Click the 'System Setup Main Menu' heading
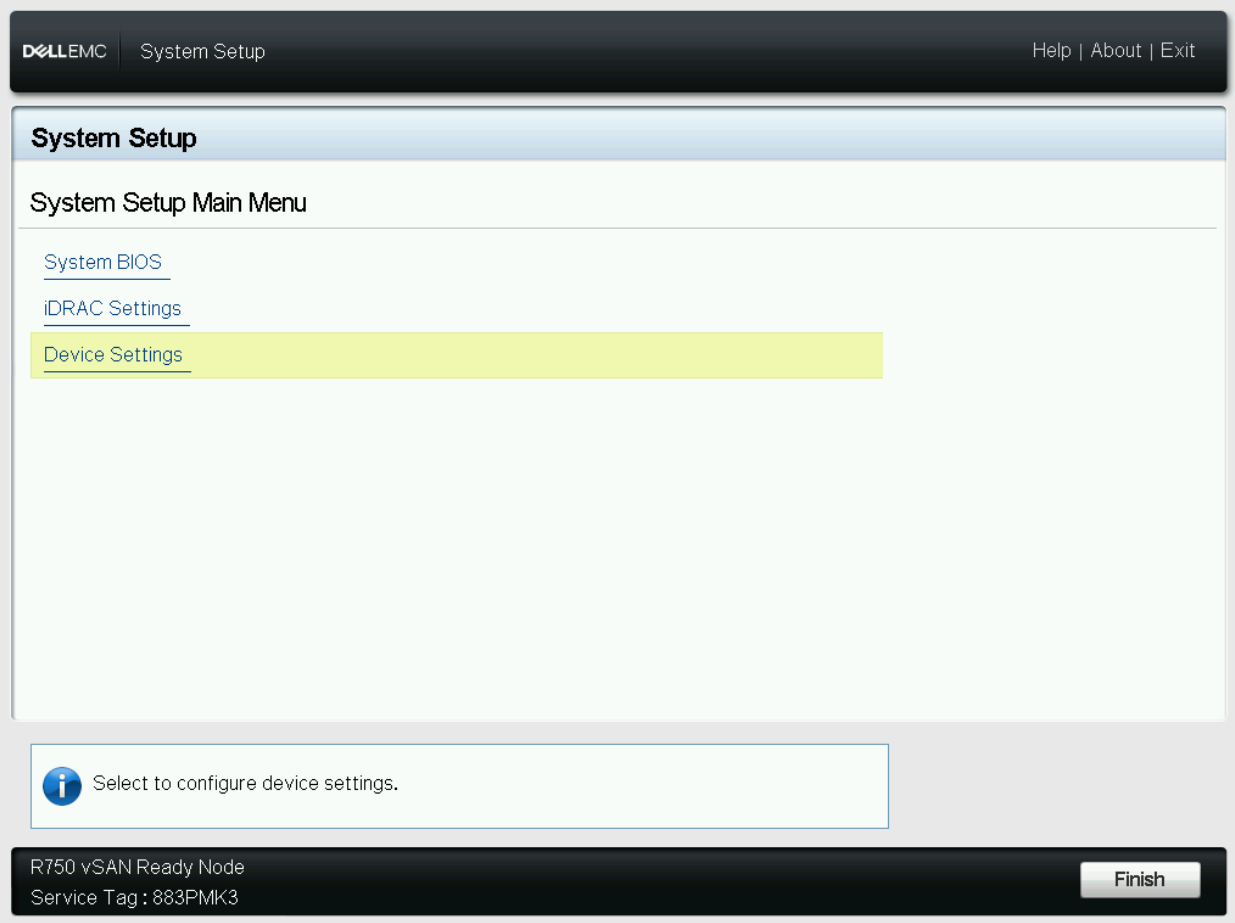Screen dimensions: 1235x923 click(x=168, y=203)
